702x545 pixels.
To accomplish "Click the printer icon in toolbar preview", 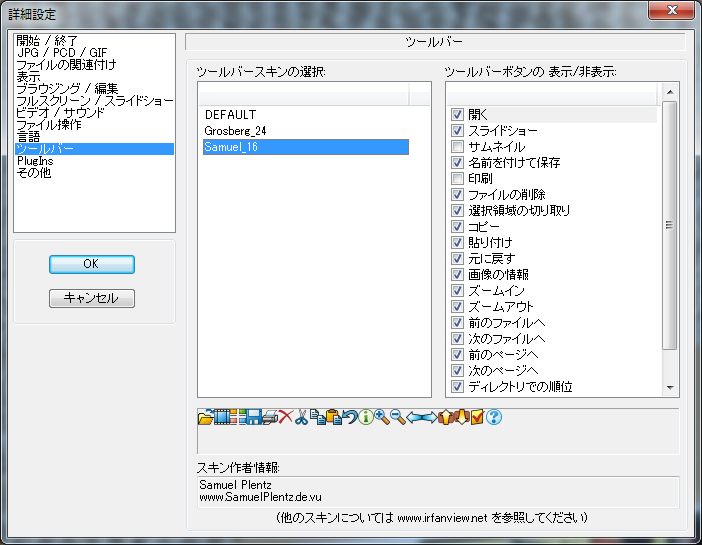I will pyautogui.click(x=270, y=417).
